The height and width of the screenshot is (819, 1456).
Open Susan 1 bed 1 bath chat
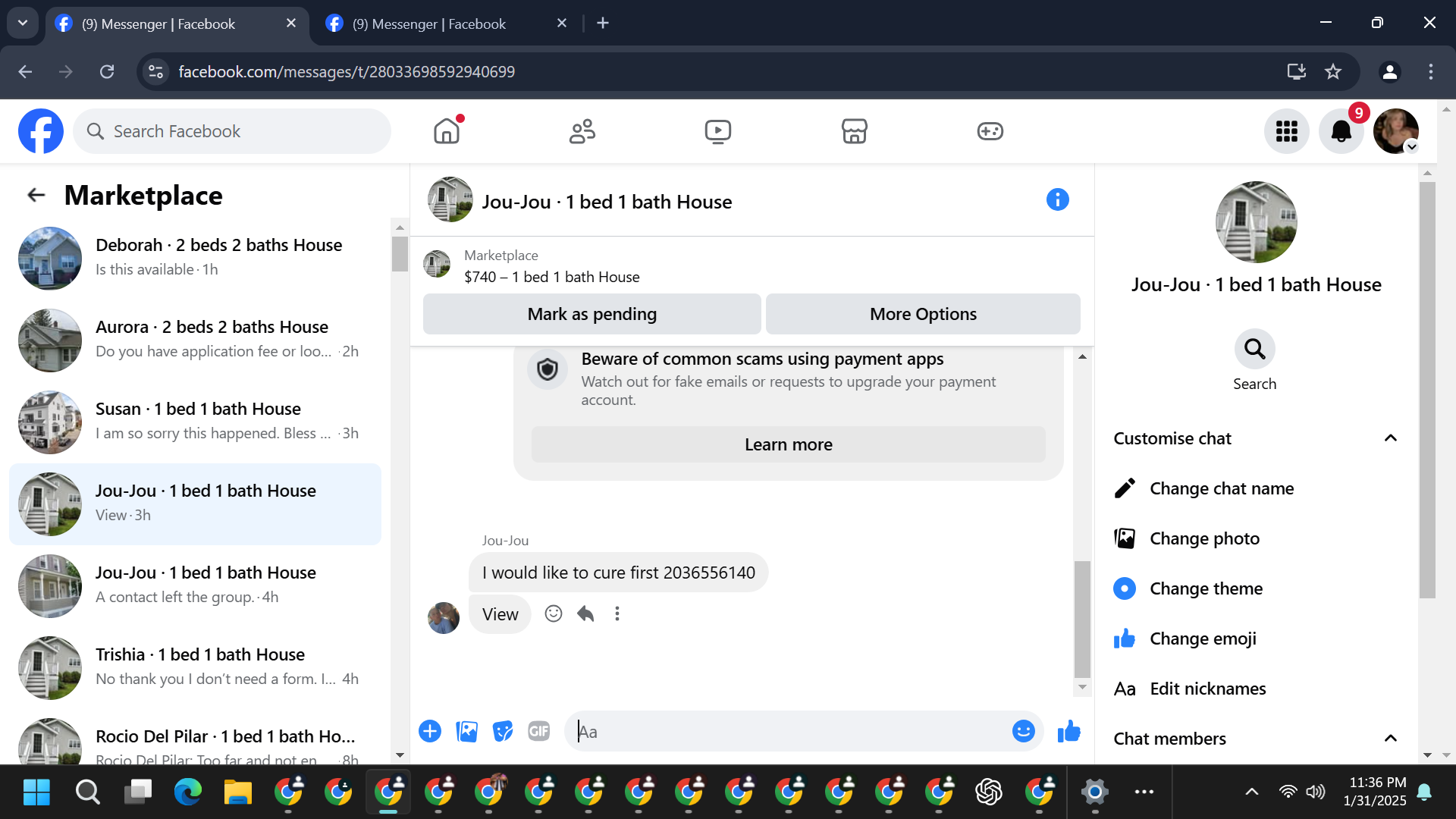point(196,422)
